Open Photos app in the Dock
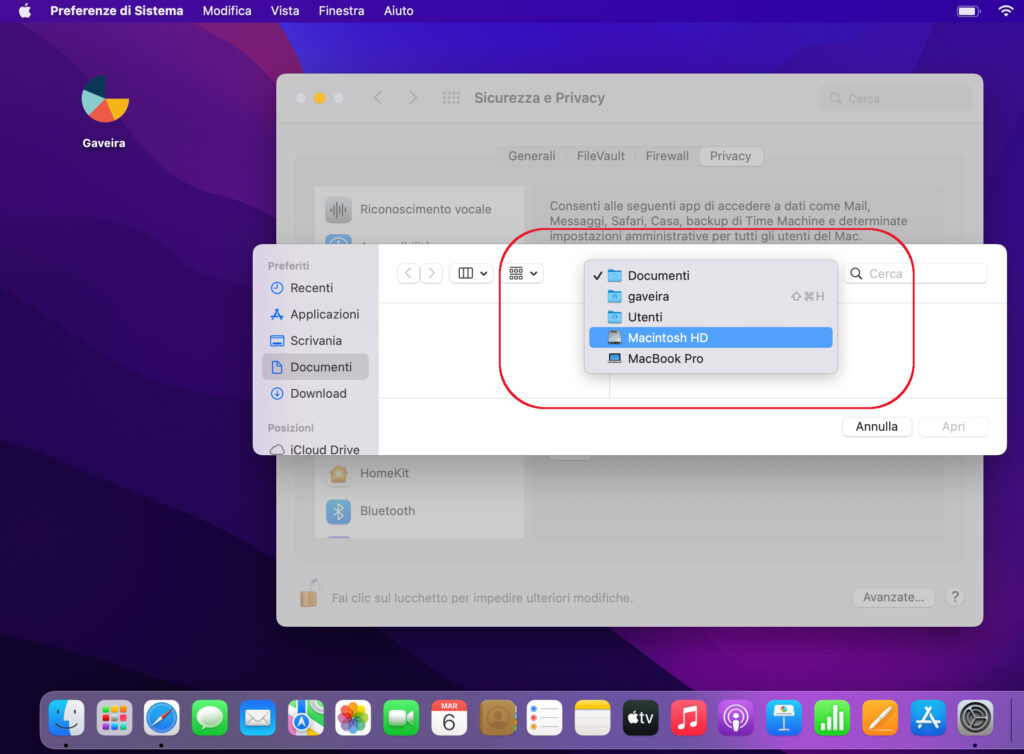Screen dimensions: 1024x754 (353, 717)
